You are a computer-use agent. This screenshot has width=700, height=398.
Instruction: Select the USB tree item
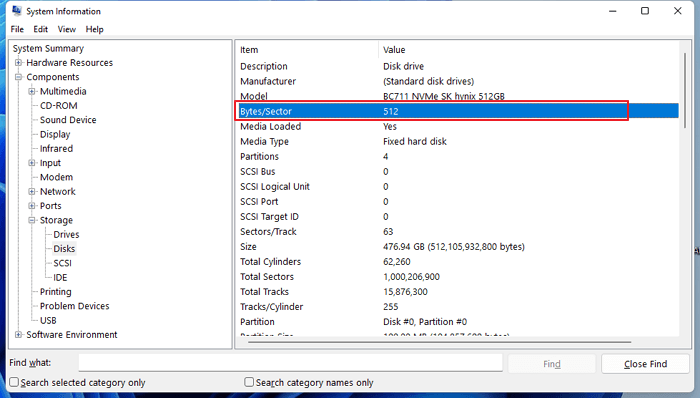[48, 320]
